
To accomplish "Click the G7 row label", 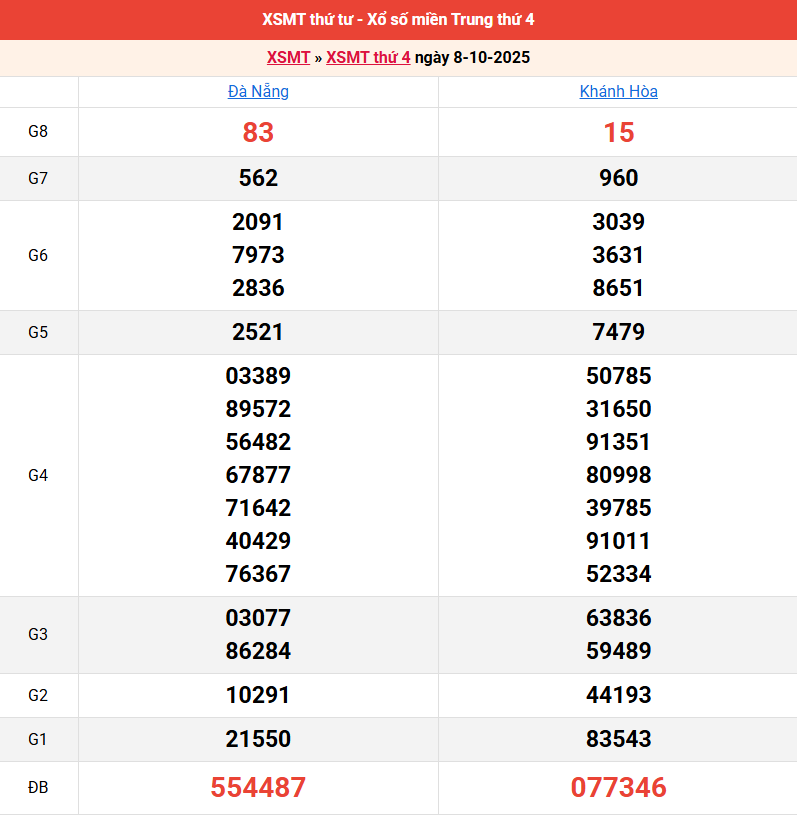I will click(38, 179).
